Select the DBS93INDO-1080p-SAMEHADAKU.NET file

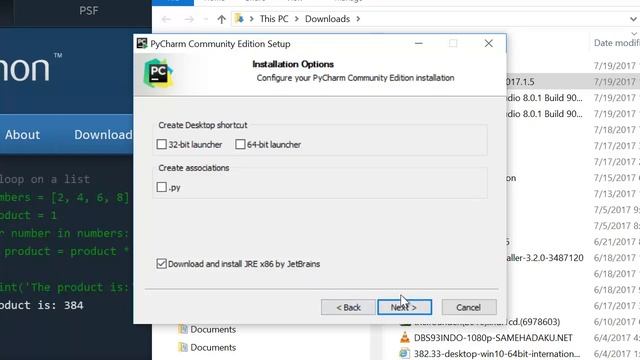click(x=493, y=338)
